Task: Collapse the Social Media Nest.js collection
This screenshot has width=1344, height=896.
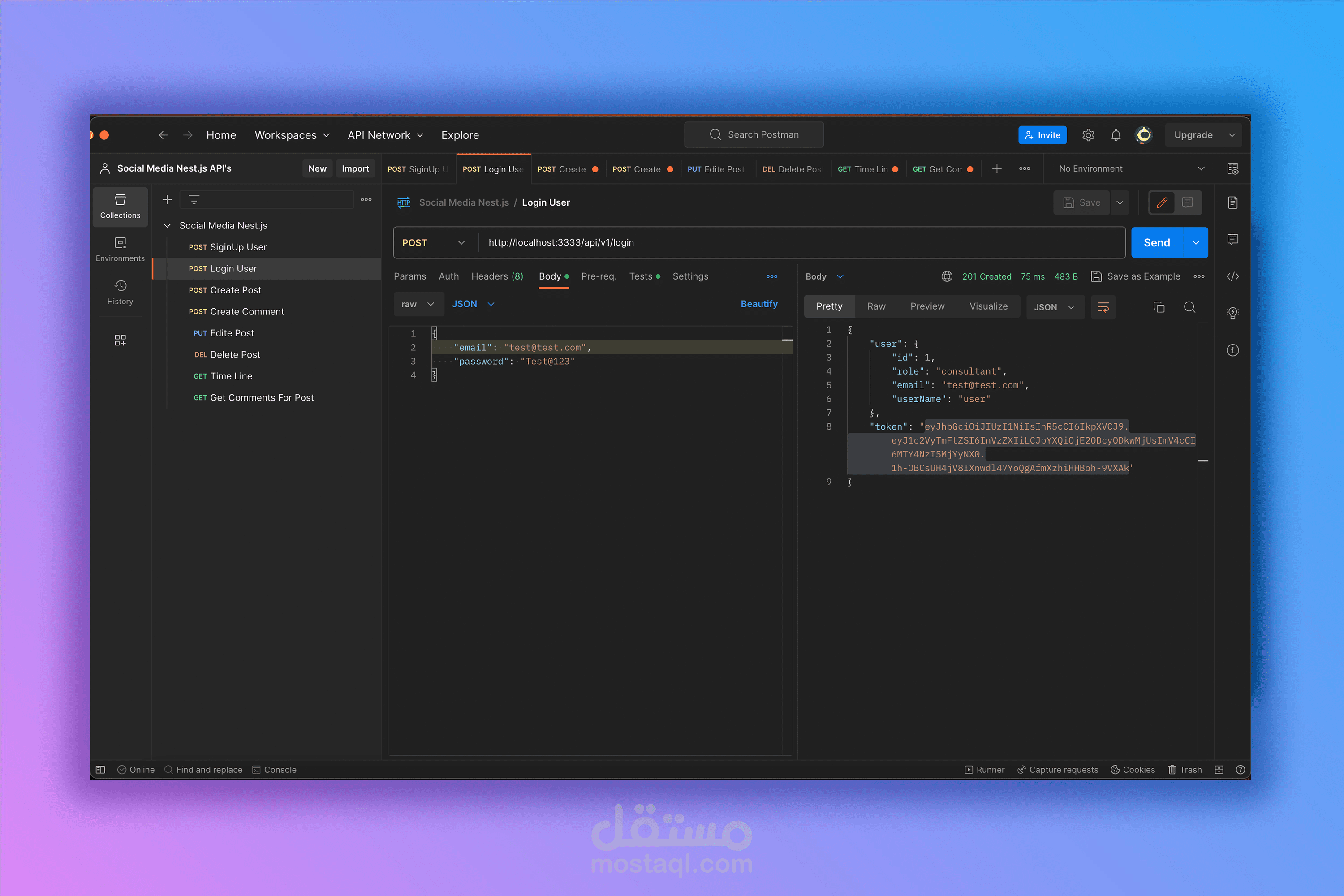Action: tap(168, 226)
